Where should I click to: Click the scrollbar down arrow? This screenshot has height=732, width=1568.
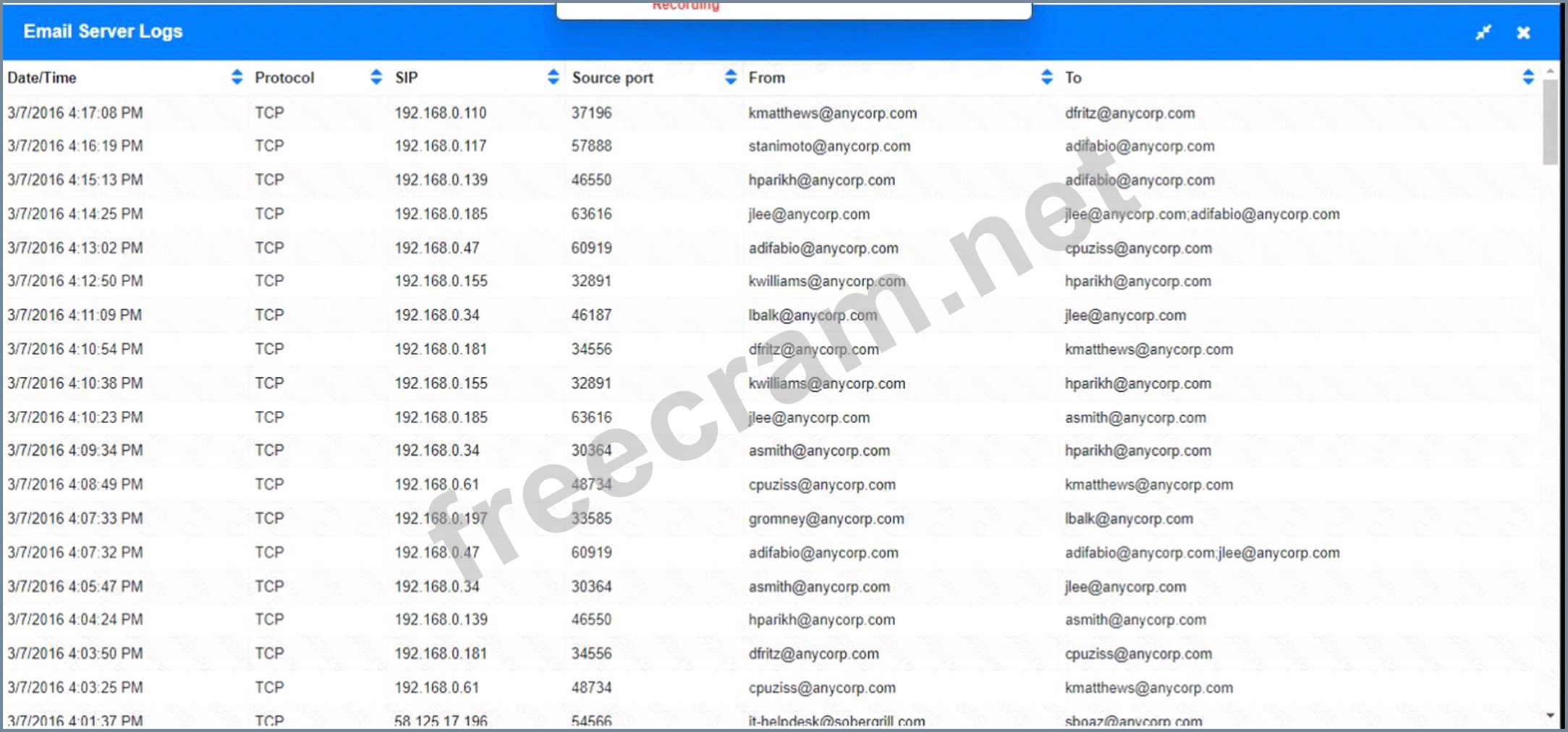[1550, 715]
